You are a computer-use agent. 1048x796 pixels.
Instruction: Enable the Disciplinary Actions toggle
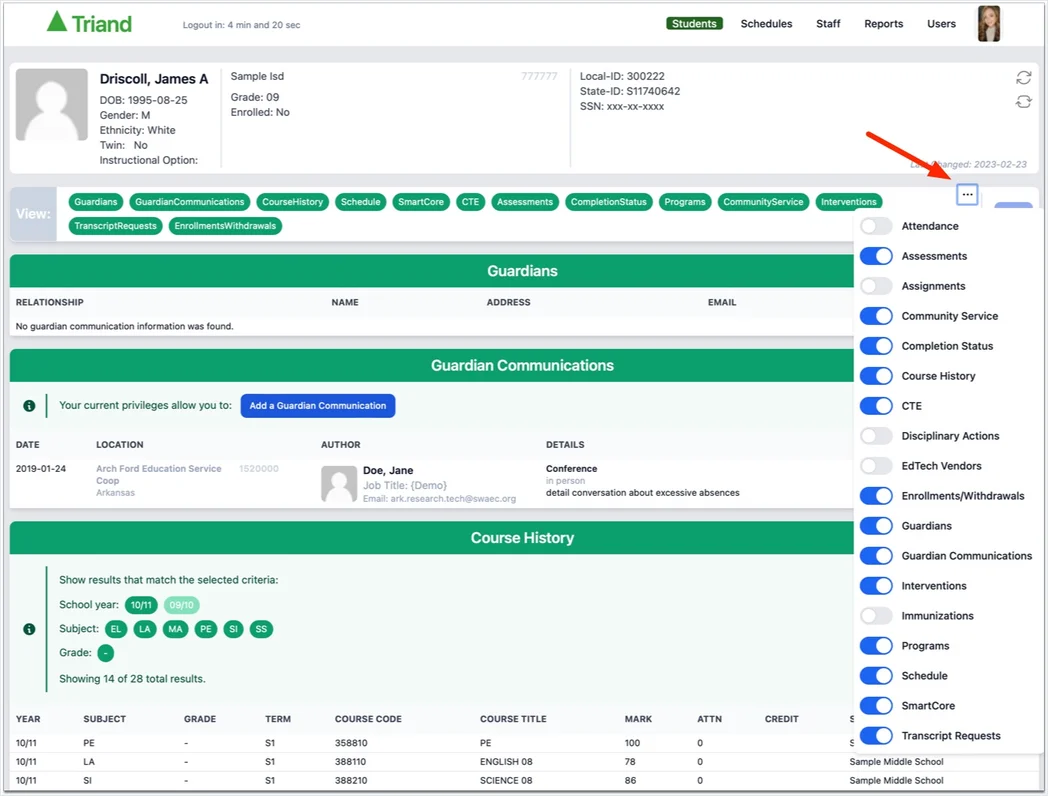point(876,436)
